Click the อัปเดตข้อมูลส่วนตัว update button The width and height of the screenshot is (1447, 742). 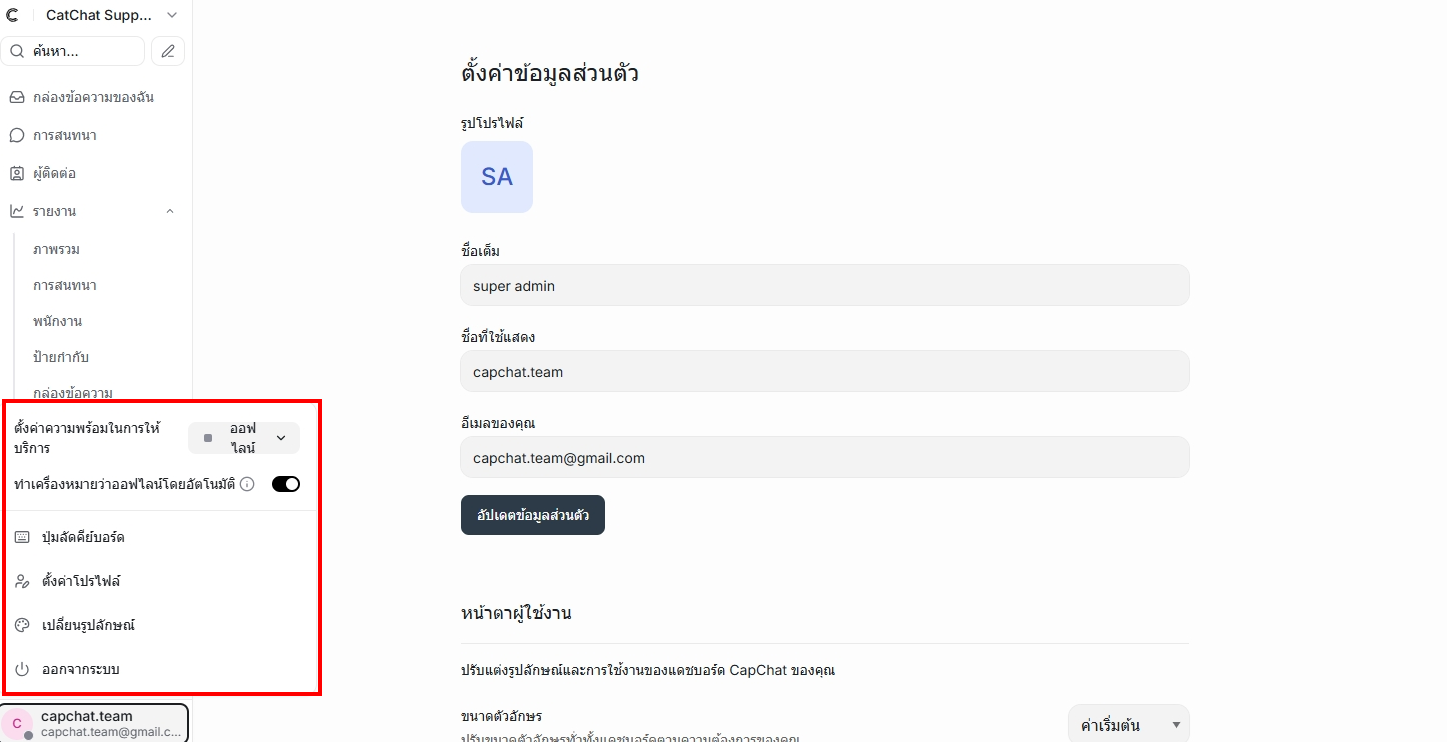pos(532,514)
